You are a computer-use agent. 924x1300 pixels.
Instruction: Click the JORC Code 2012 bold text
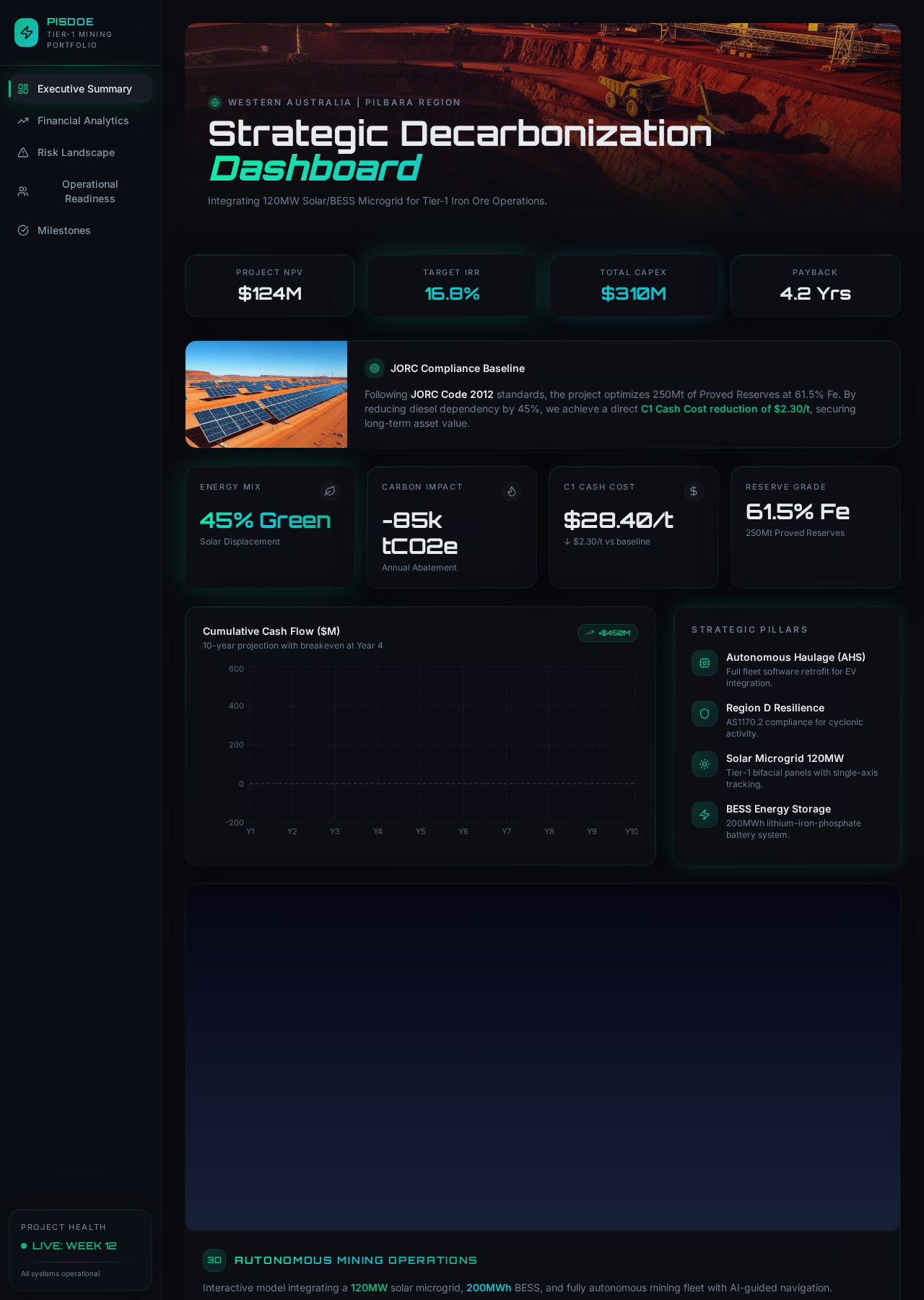(452, 394)
